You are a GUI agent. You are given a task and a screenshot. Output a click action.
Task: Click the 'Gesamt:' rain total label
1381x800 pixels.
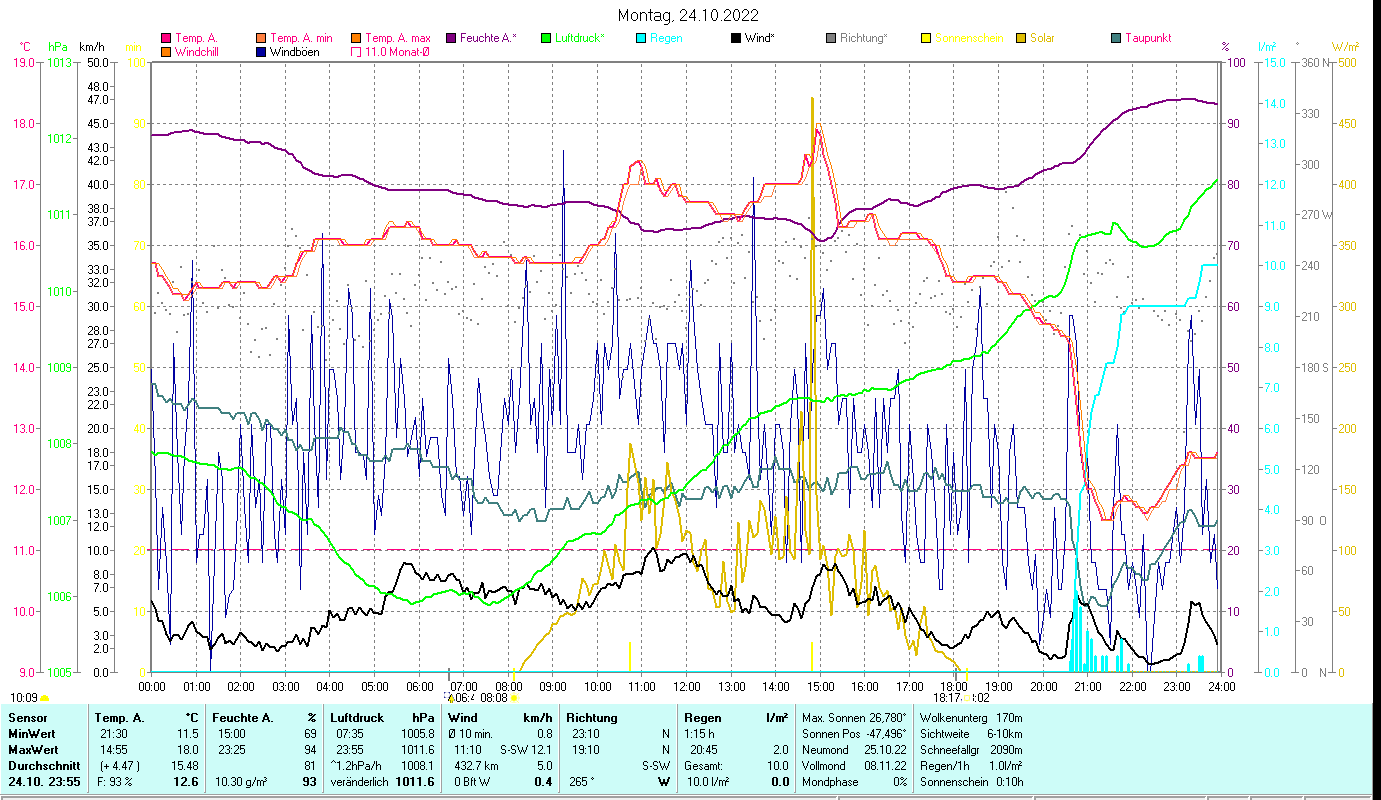point(704,766)
